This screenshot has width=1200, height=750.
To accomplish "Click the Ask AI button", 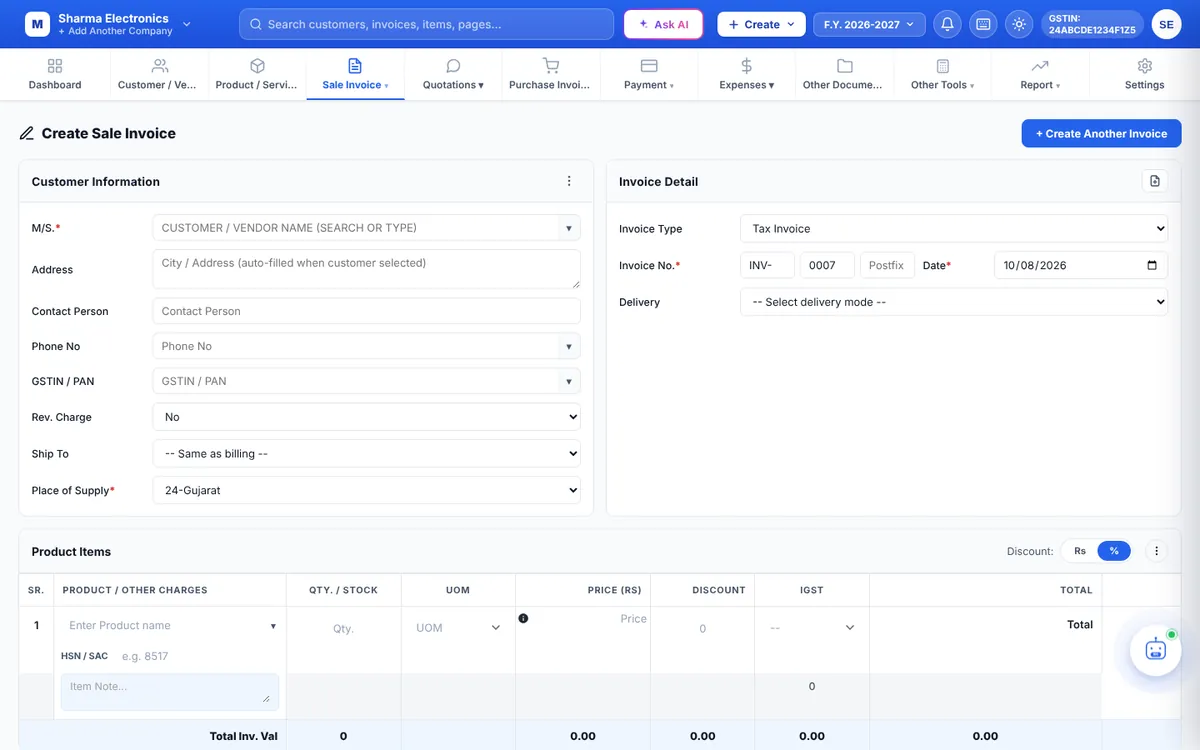I will click(663, 24).
